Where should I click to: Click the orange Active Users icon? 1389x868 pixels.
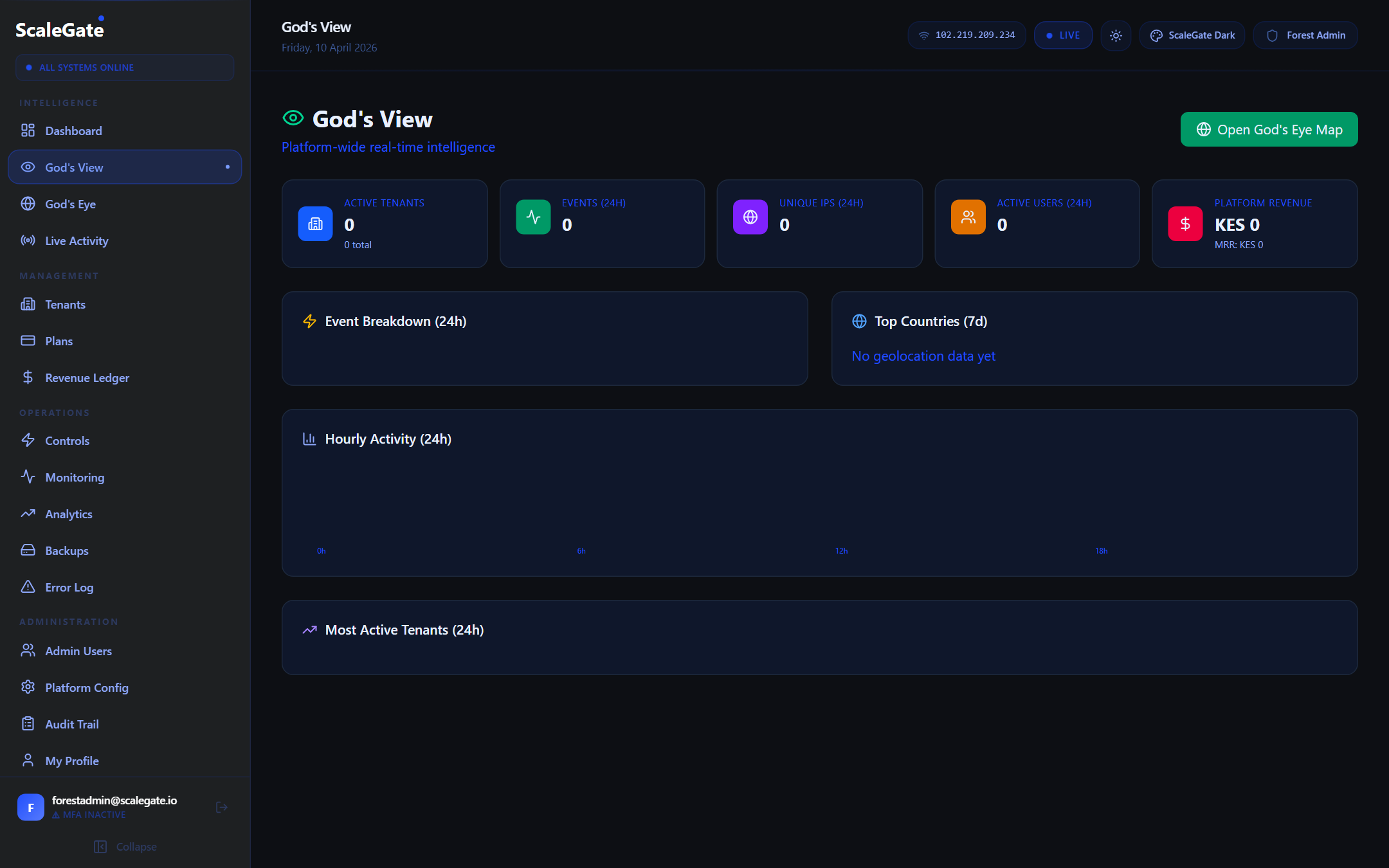968,217
